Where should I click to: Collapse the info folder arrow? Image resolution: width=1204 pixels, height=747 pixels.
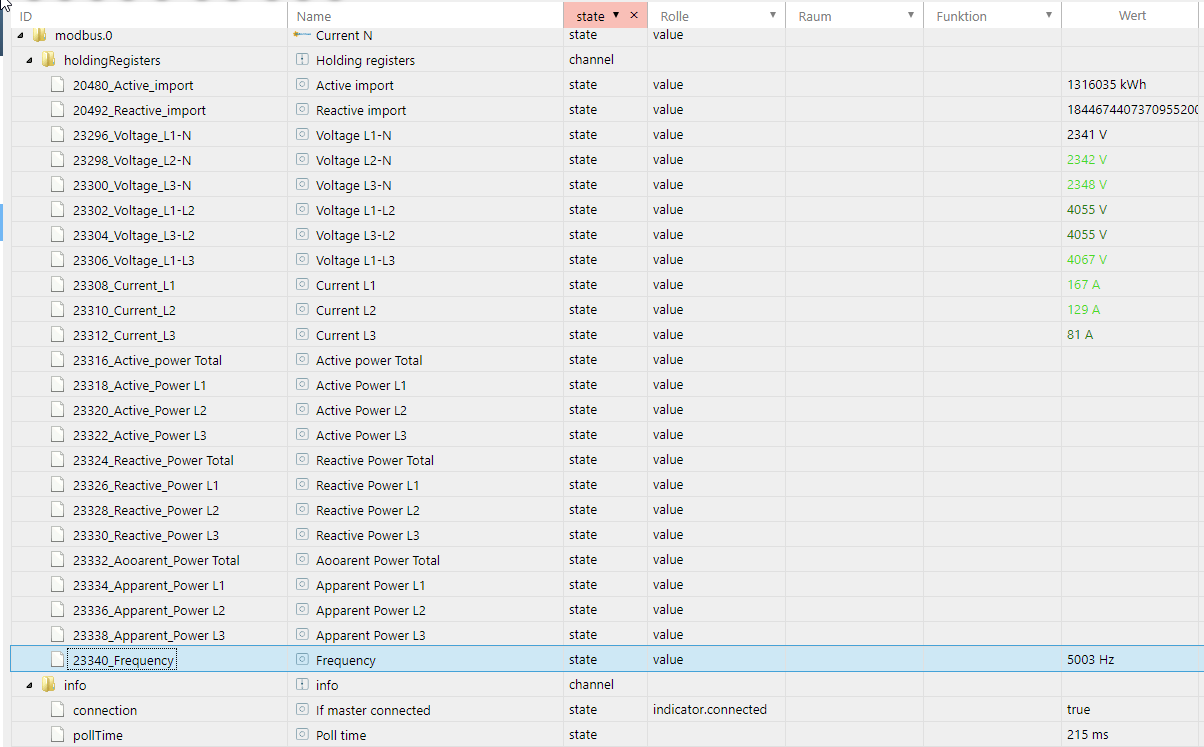(x=30, y=686)
